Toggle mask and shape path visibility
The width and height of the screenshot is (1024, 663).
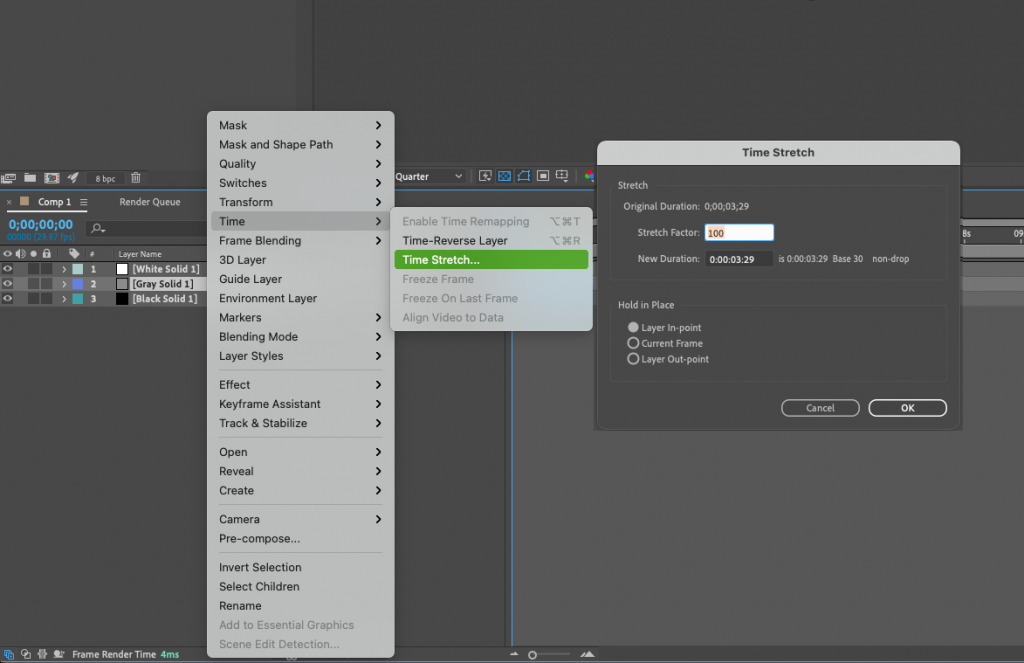coord(523,176)
